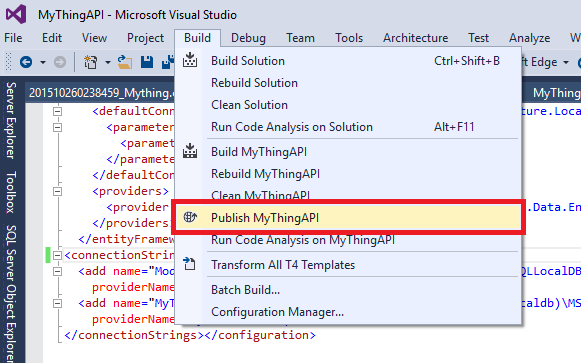Open the SQL Server Object Explorer panel
The width and height of the screenshot is (581, 363).
tap(11, 293)
